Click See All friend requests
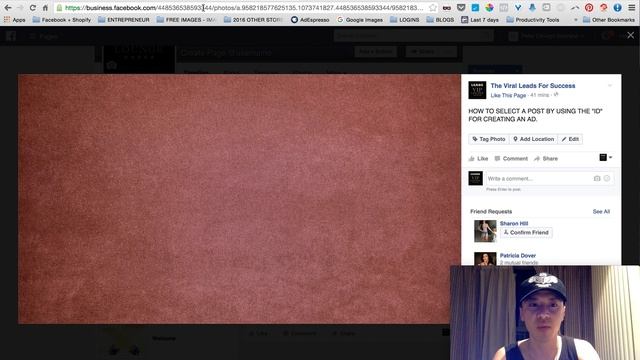This screenshot has width=640, height=360. (x=601, y=211)
